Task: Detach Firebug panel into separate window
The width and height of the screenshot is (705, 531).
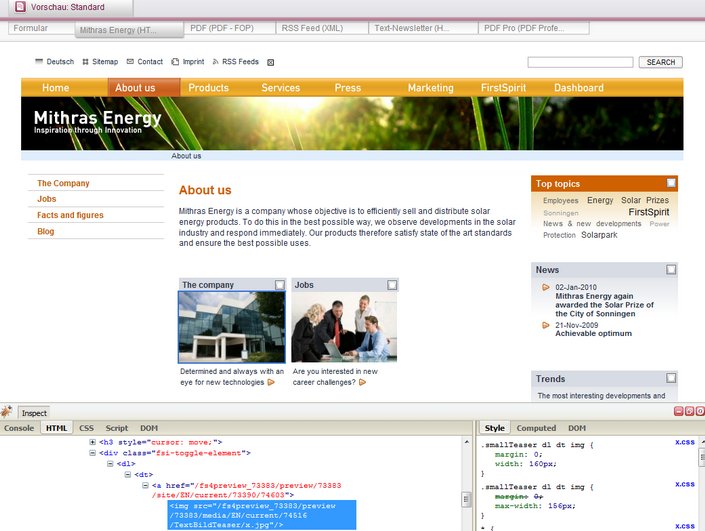Action: (x=689, y=411)
